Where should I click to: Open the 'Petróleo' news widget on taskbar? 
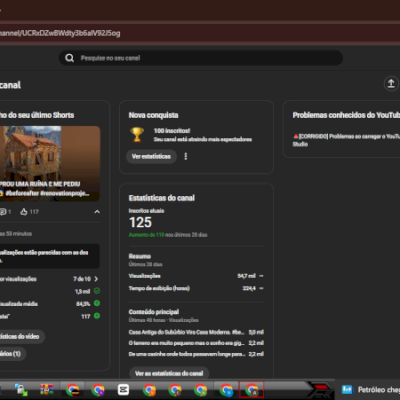pos(371,389)
